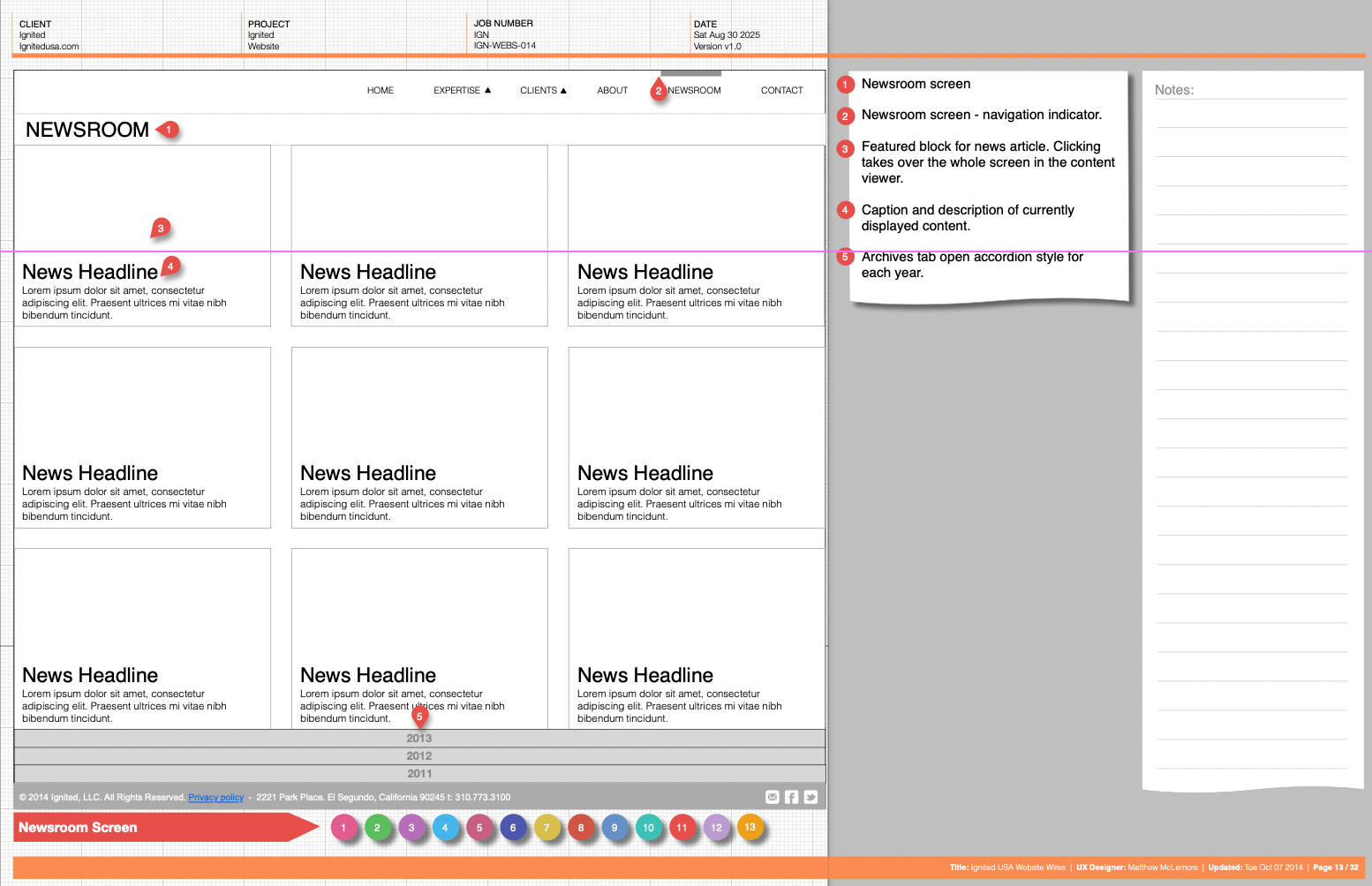Expand the CLIENTS menu arrow
Image resolution: width=1372 pixels, height=886 pixels.
(x=563, y=90)
